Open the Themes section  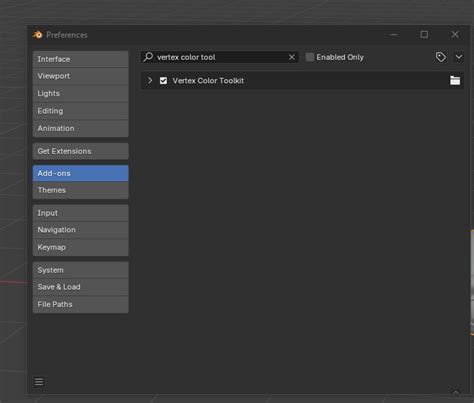[81, 190]
